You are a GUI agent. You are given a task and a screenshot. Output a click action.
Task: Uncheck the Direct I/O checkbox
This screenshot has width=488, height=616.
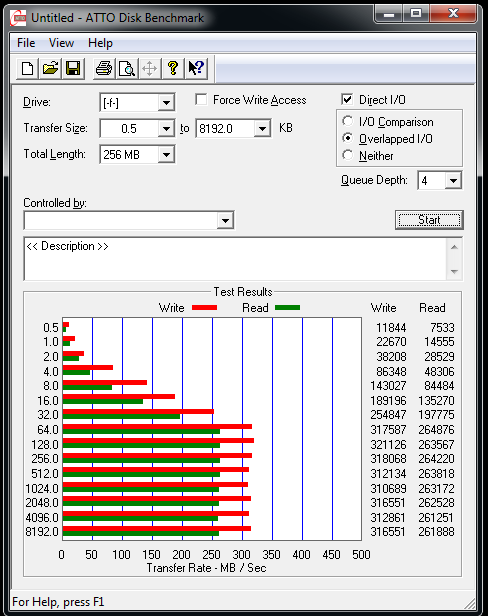(347, 99)
